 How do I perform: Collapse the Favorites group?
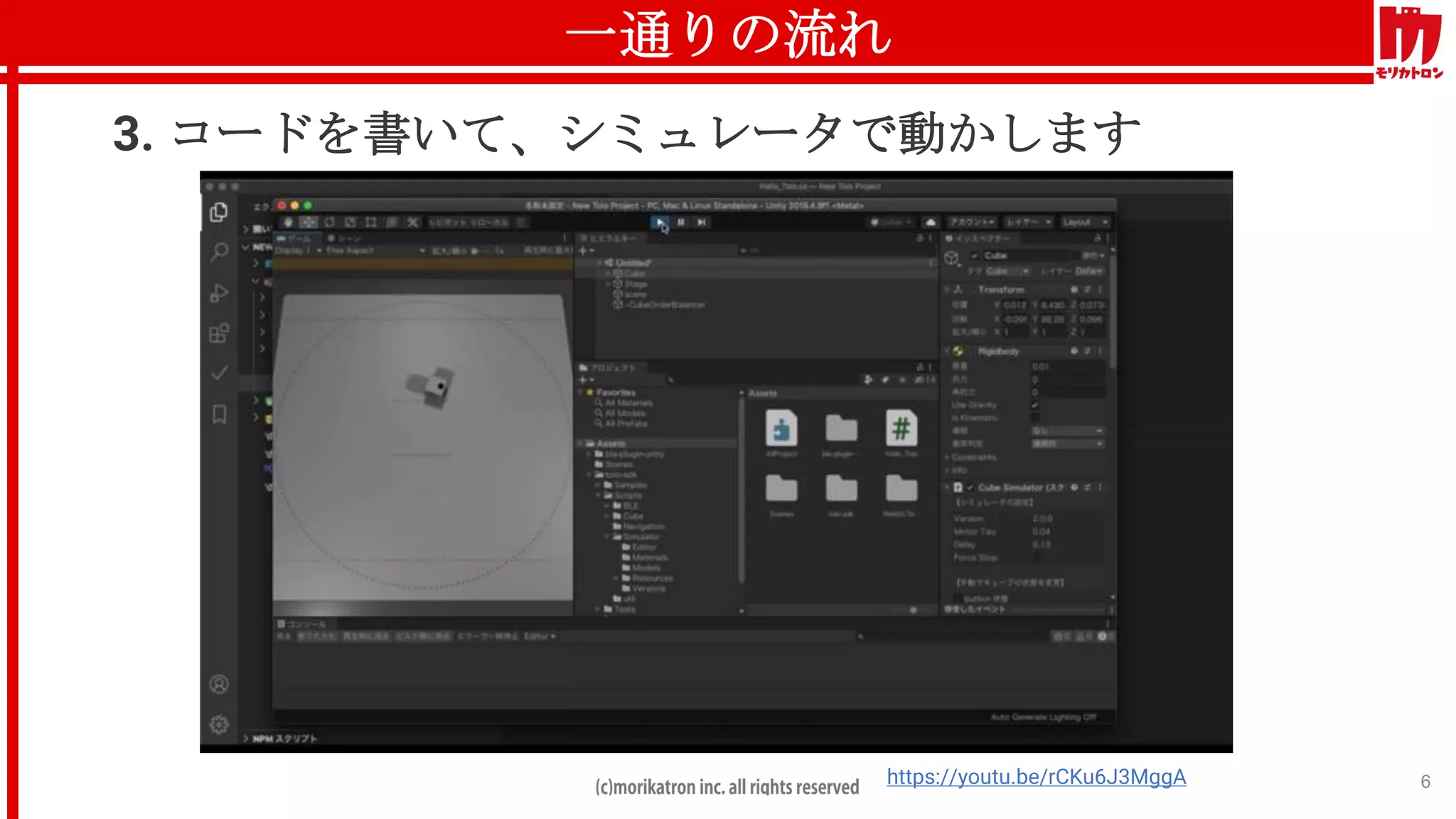tap(581, 392)
